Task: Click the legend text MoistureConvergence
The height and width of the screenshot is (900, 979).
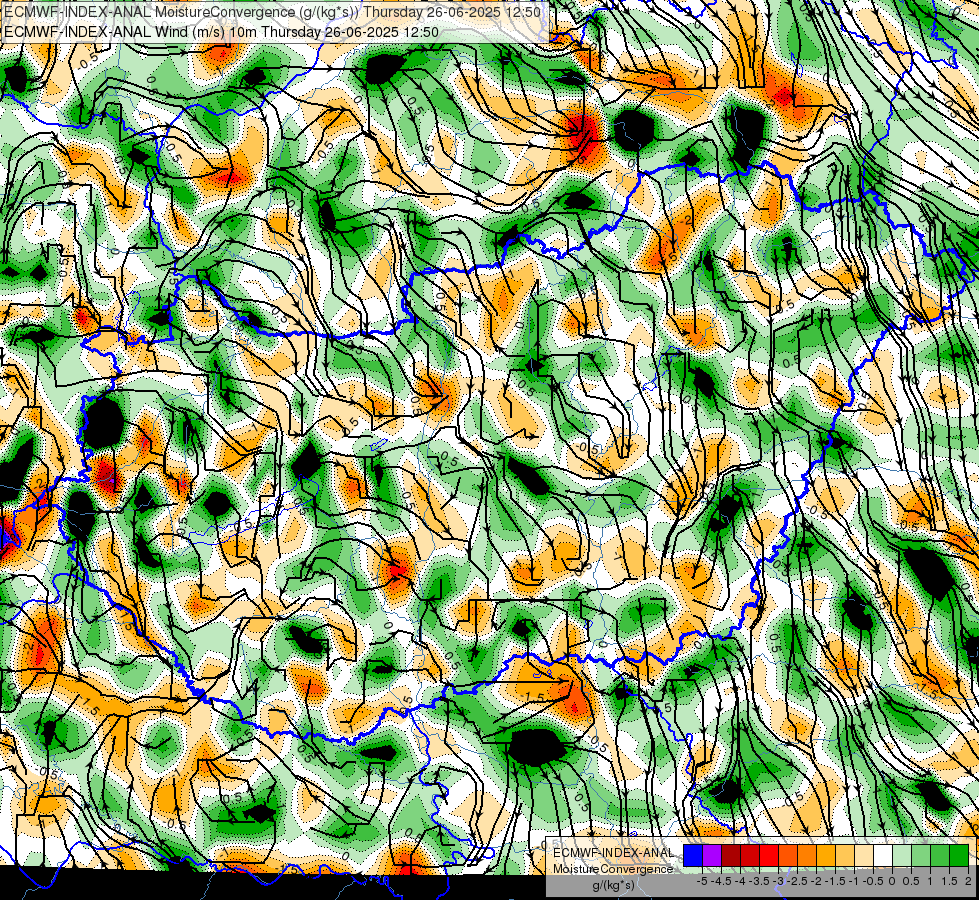Action: pos(613,869)
